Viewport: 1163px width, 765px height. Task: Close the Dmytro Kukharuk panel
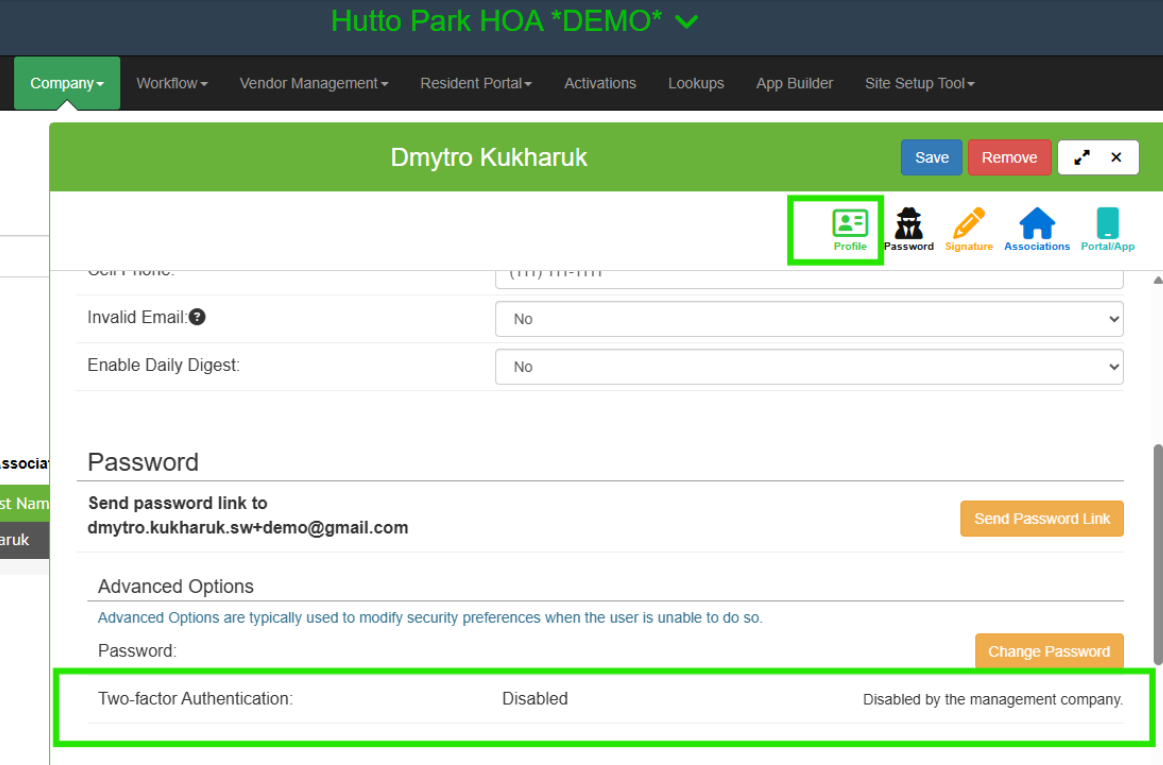point(1116,158)
